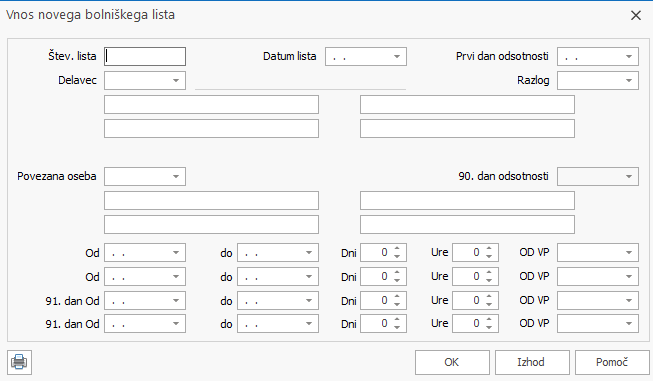Click the printer icon to print the sick leave form

pyautogui.click(x=19, y=362)
